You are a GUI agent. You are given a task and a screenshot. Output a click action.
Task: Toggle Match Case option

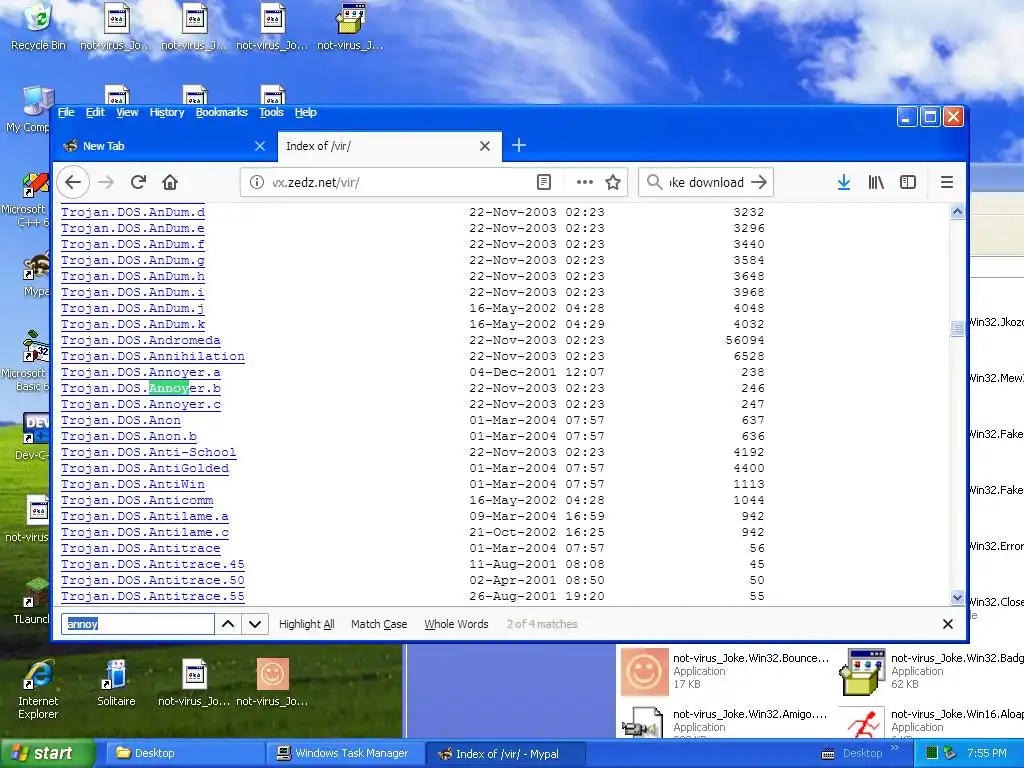coord(379,624)
